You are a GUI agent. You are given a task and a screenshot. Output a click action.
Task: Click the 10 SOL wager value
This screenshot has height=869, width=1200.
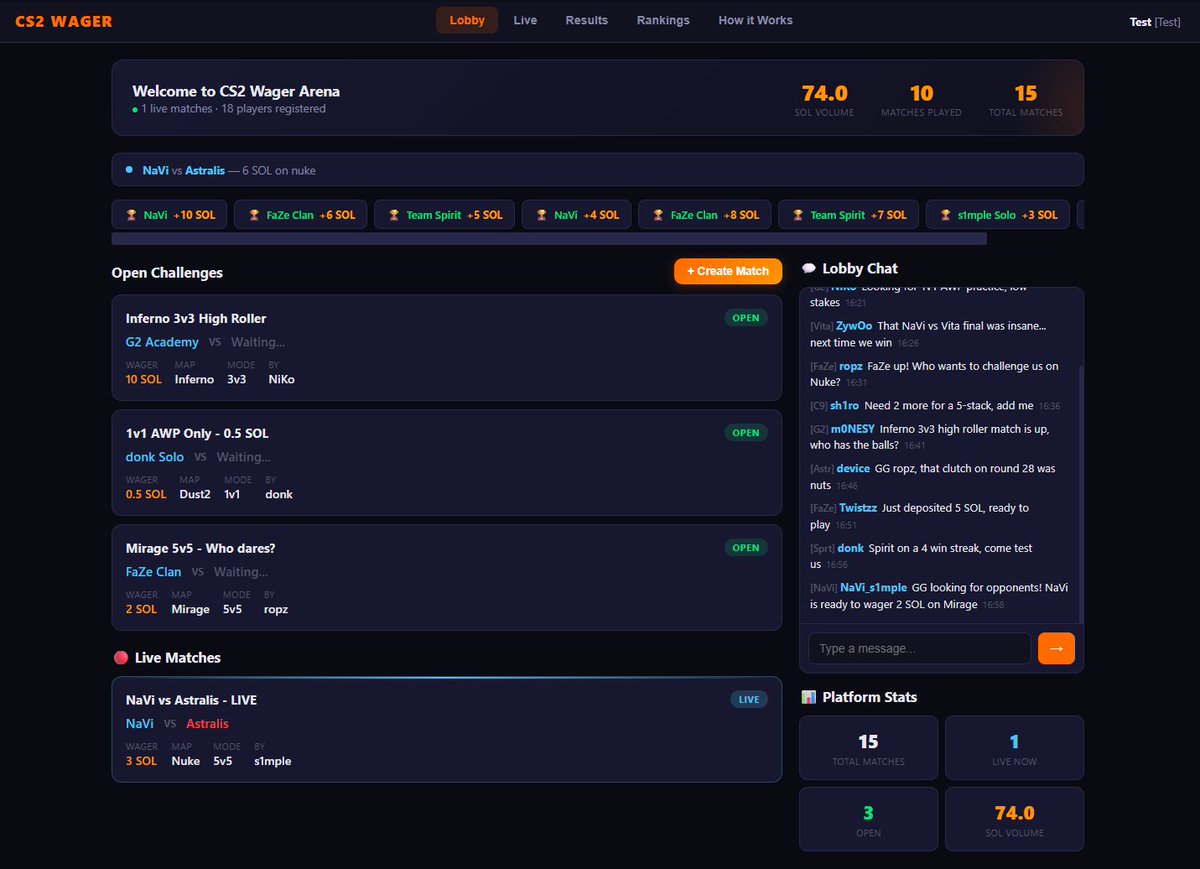tap(144, 380)
